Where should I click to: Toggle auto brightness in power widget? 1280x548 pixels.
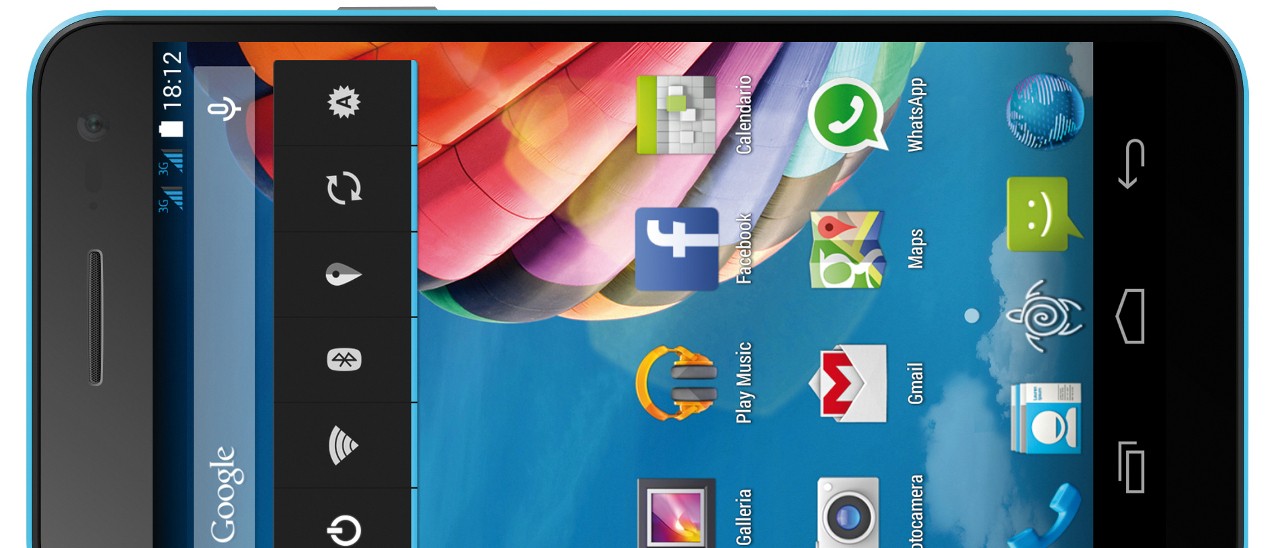click(x=344, y=102)
